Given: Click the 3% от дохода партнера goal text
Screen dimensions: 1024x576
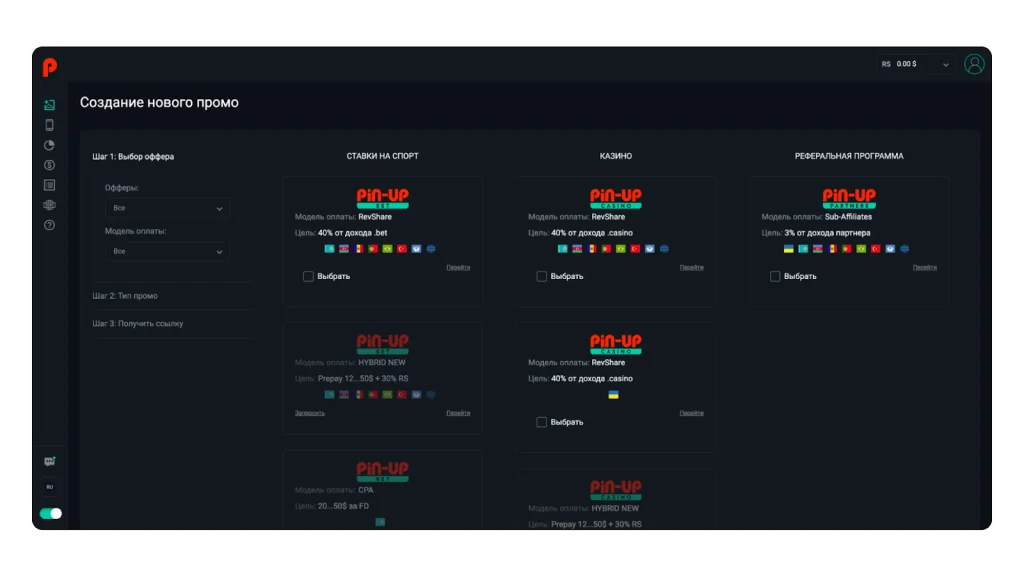Looking at the screenshot, I should tap(827, 233).
